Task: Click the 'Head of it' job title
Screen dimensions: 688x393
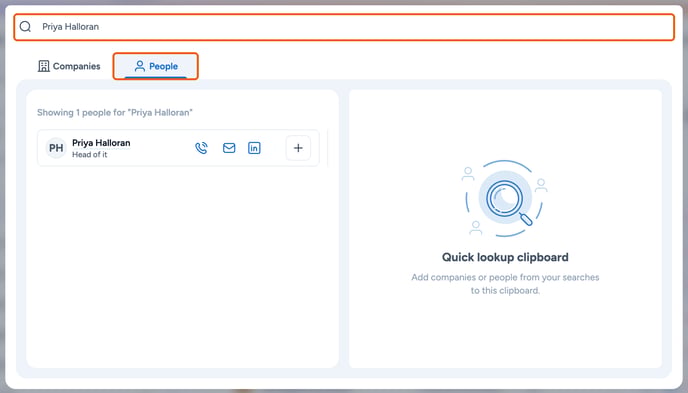Action: point(90,154)
